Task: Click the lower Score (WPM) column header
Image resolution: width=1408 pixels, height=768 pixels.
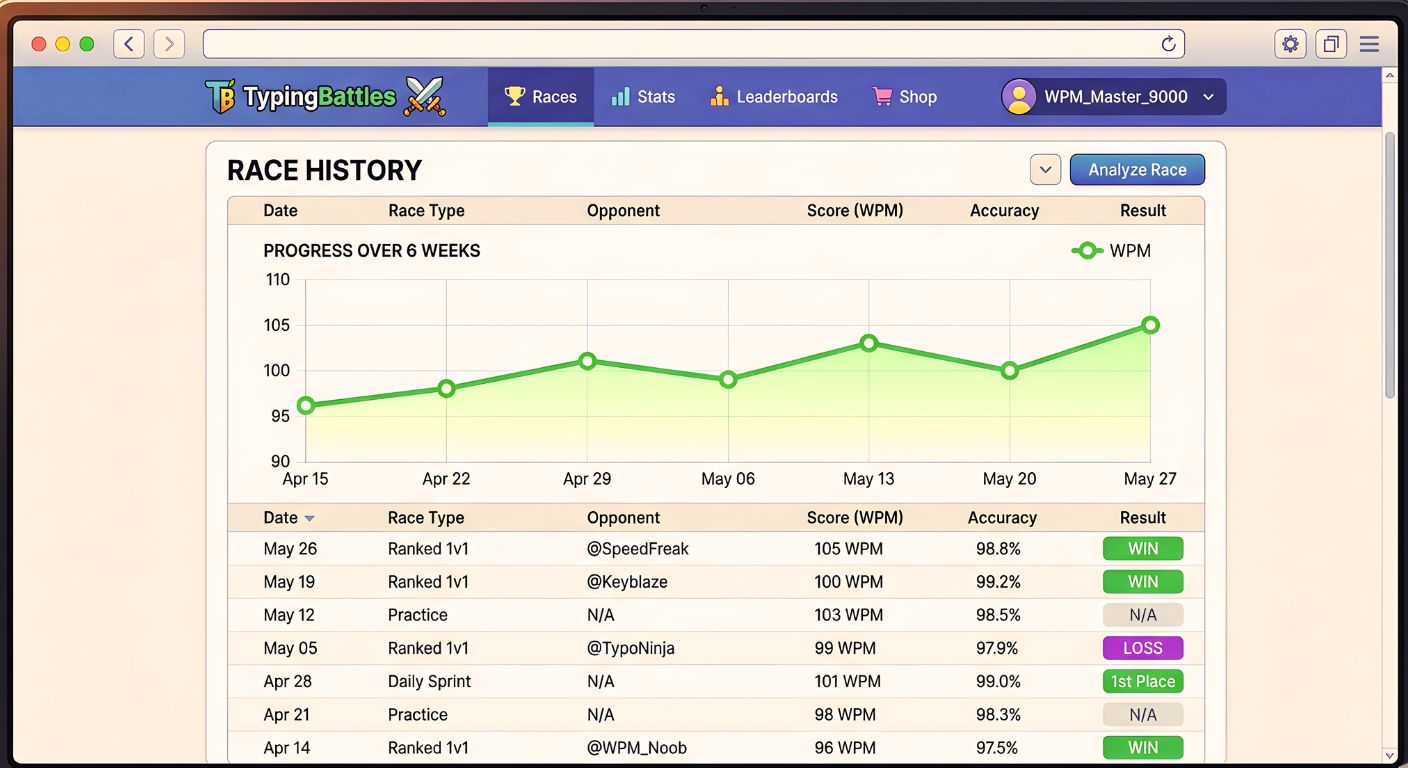Action: 855,518
